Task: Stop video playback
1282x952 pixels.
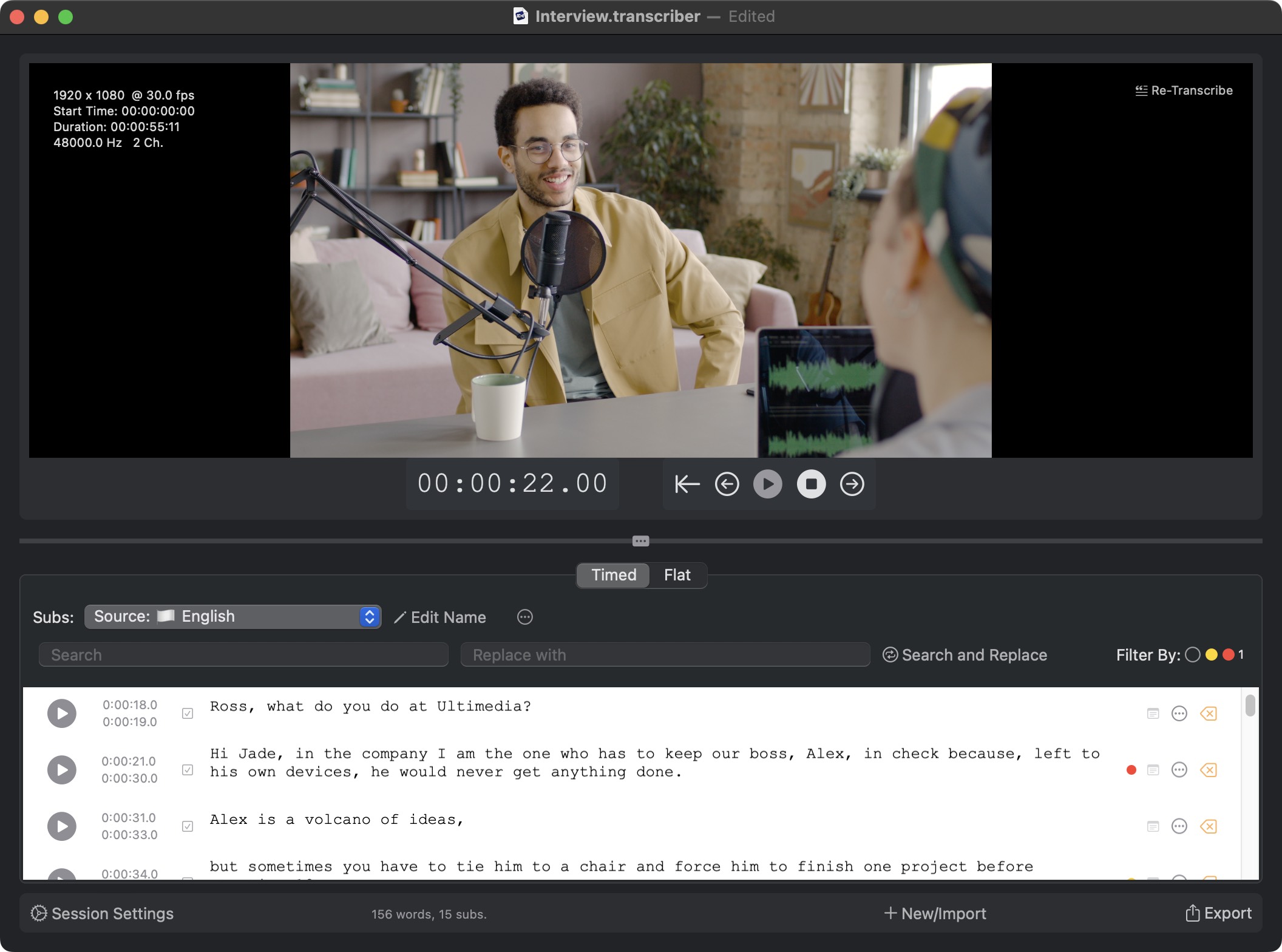Action: [811, 484]
